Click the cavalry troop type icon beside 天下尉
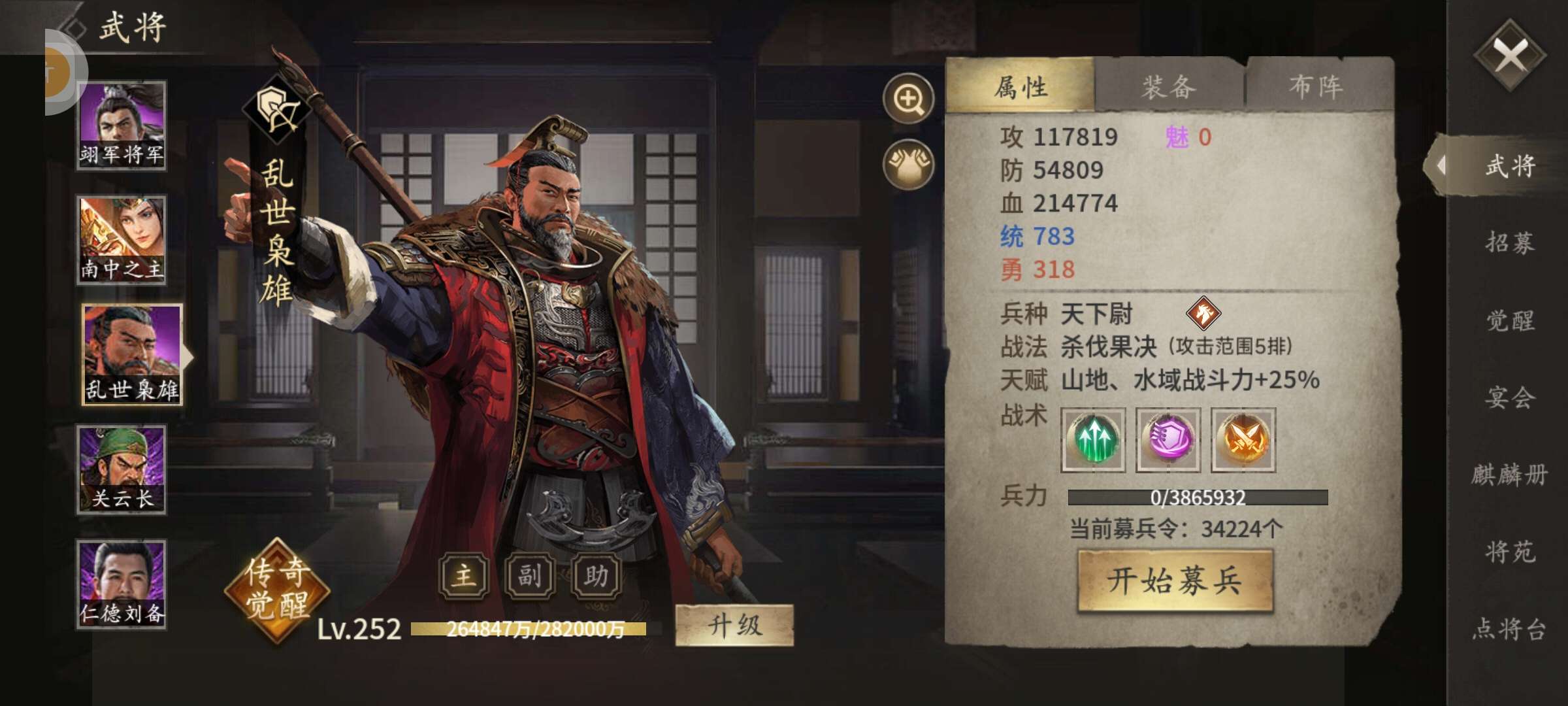The width and height of the screenshot is (1568, 706). click(1203, 313)
